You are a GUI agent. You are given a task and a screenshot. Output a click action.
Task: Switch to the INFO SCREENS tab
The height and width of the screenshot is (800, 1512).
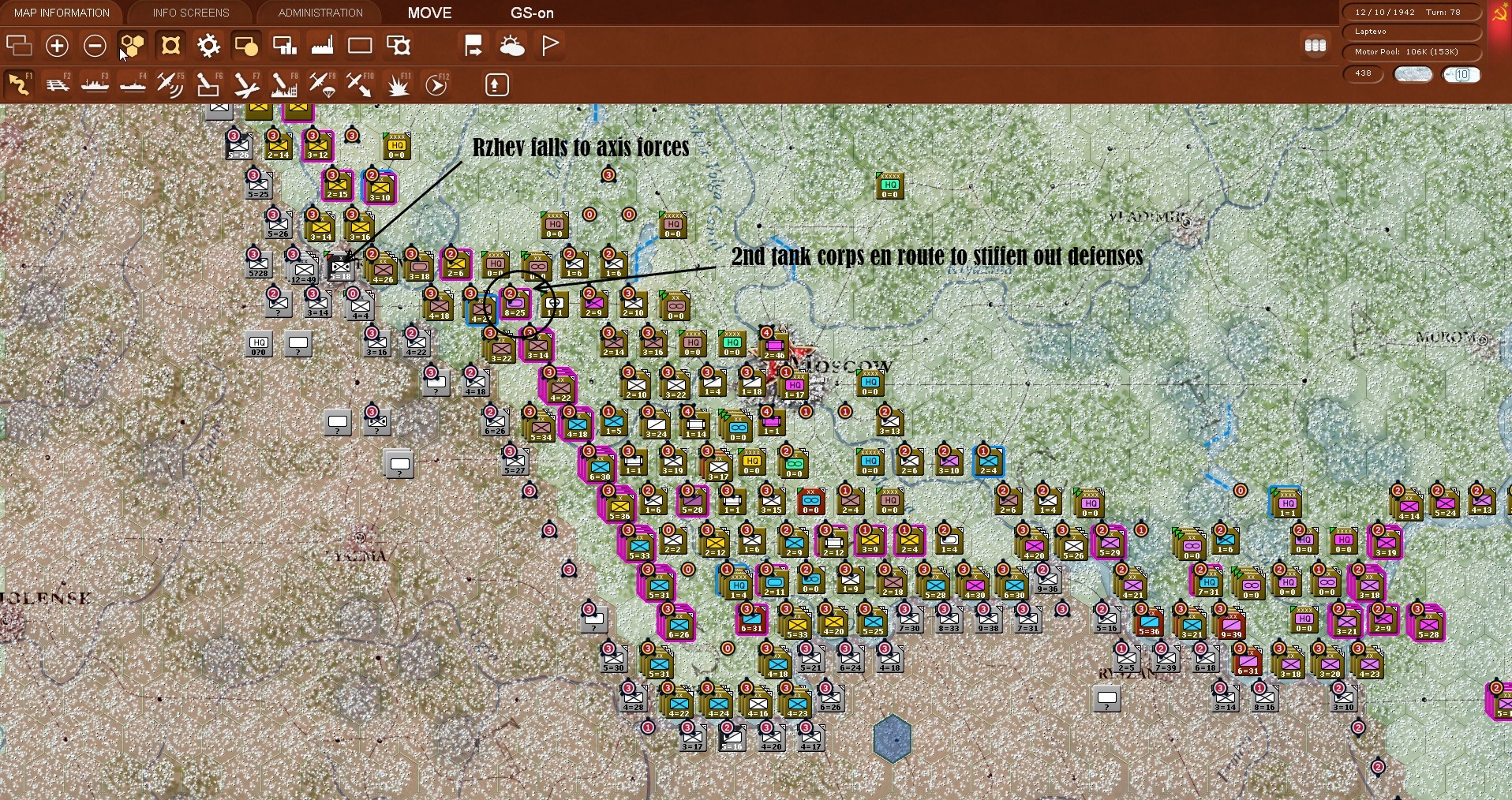click(191, 13)
